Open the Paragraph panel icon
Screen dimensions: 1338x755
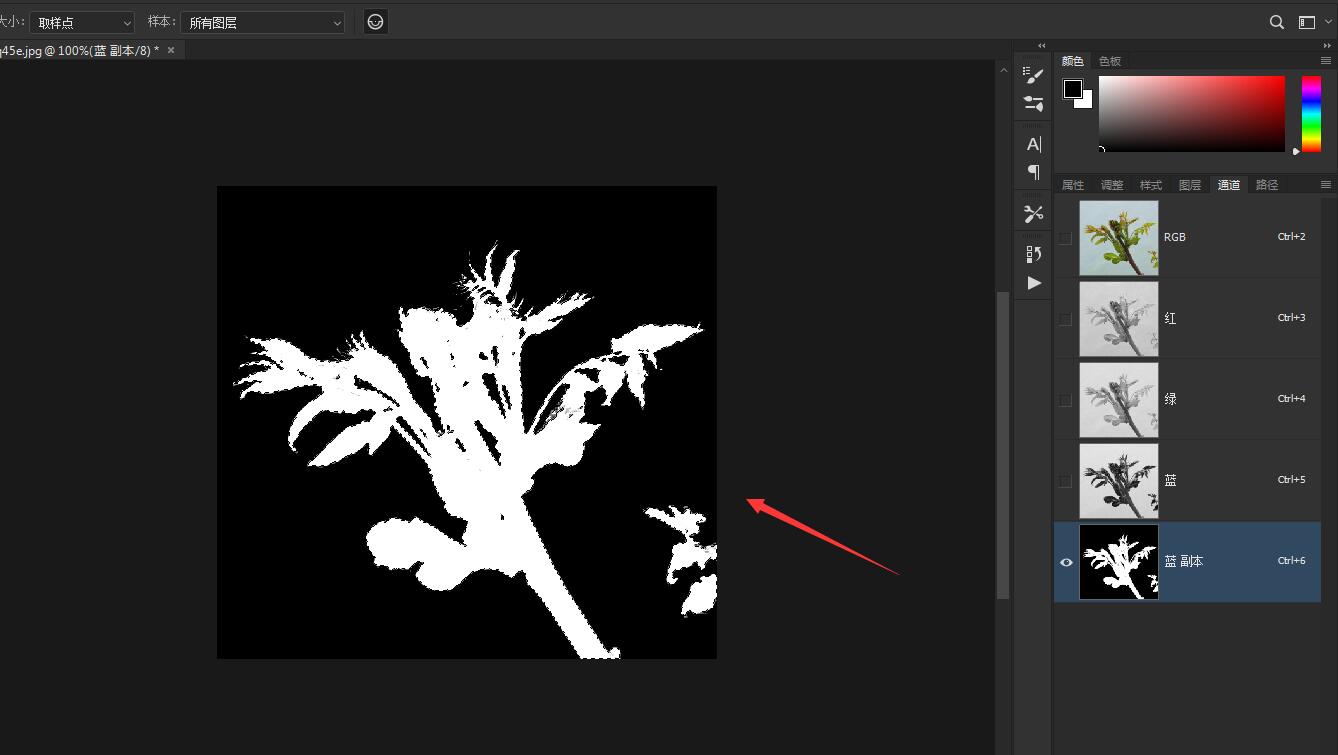(x=1033, y=172)
